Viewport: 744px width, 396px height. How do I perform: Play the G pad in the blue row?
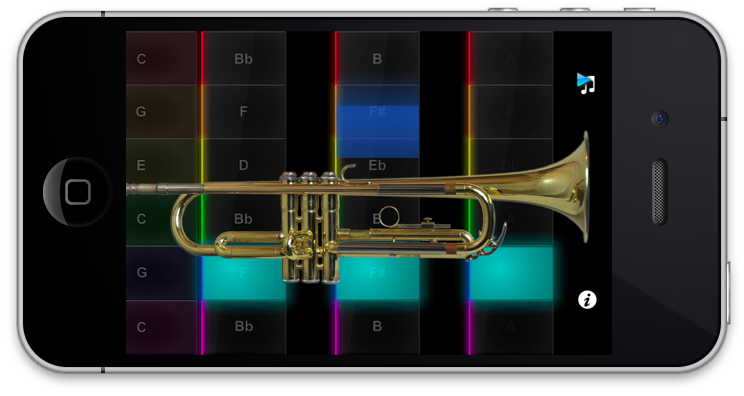161,273
